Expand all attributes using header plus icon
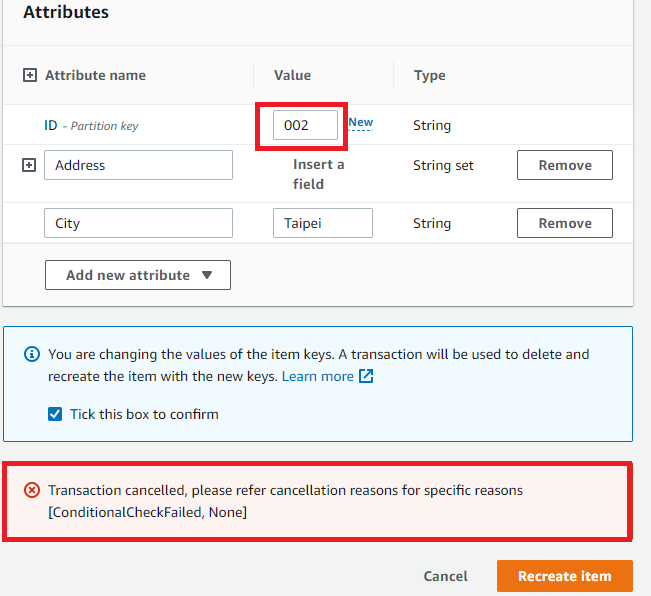651x596 pixels. (29, 75)
